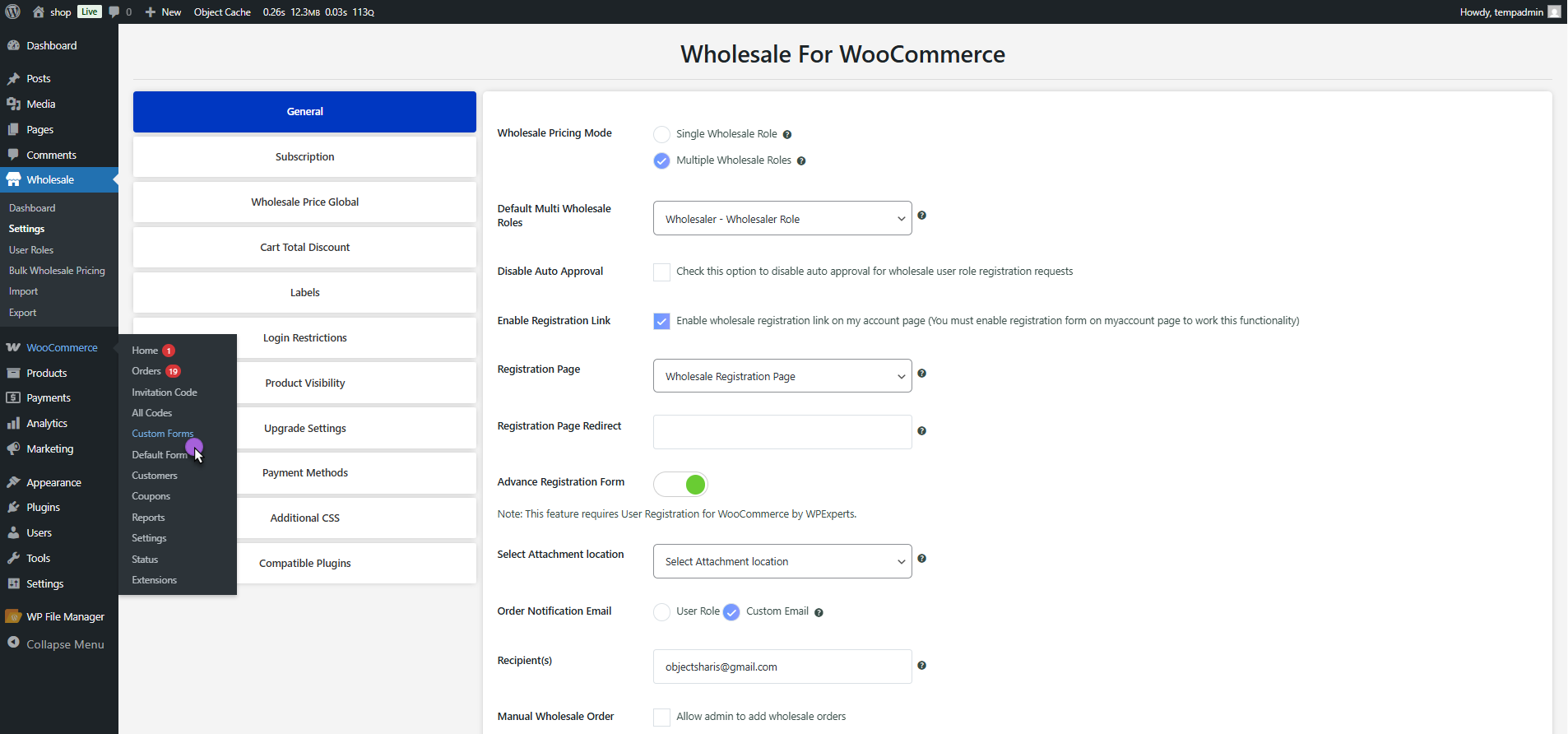Viewport: 1568px width, 734px height.
Task: Click the Payments dollar icon
Action: 13,397
